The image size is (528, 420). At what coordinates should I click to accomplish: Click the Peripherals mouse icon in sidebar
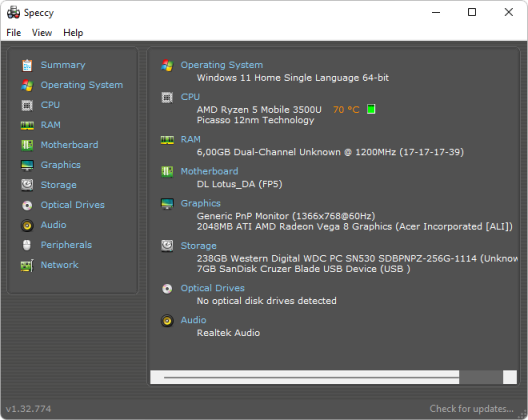point(27,245)
